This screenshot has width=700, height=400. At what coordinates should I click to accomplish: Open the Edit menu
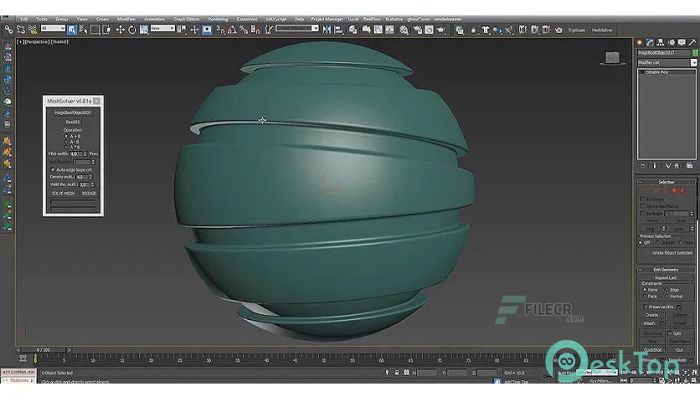click(24, 19)
